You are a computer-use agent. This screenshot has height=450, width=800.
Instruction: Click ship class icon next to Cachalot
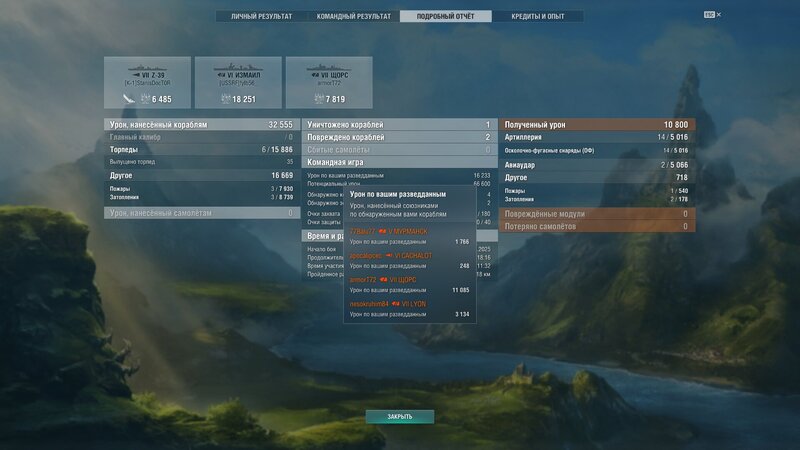point(391,255)
